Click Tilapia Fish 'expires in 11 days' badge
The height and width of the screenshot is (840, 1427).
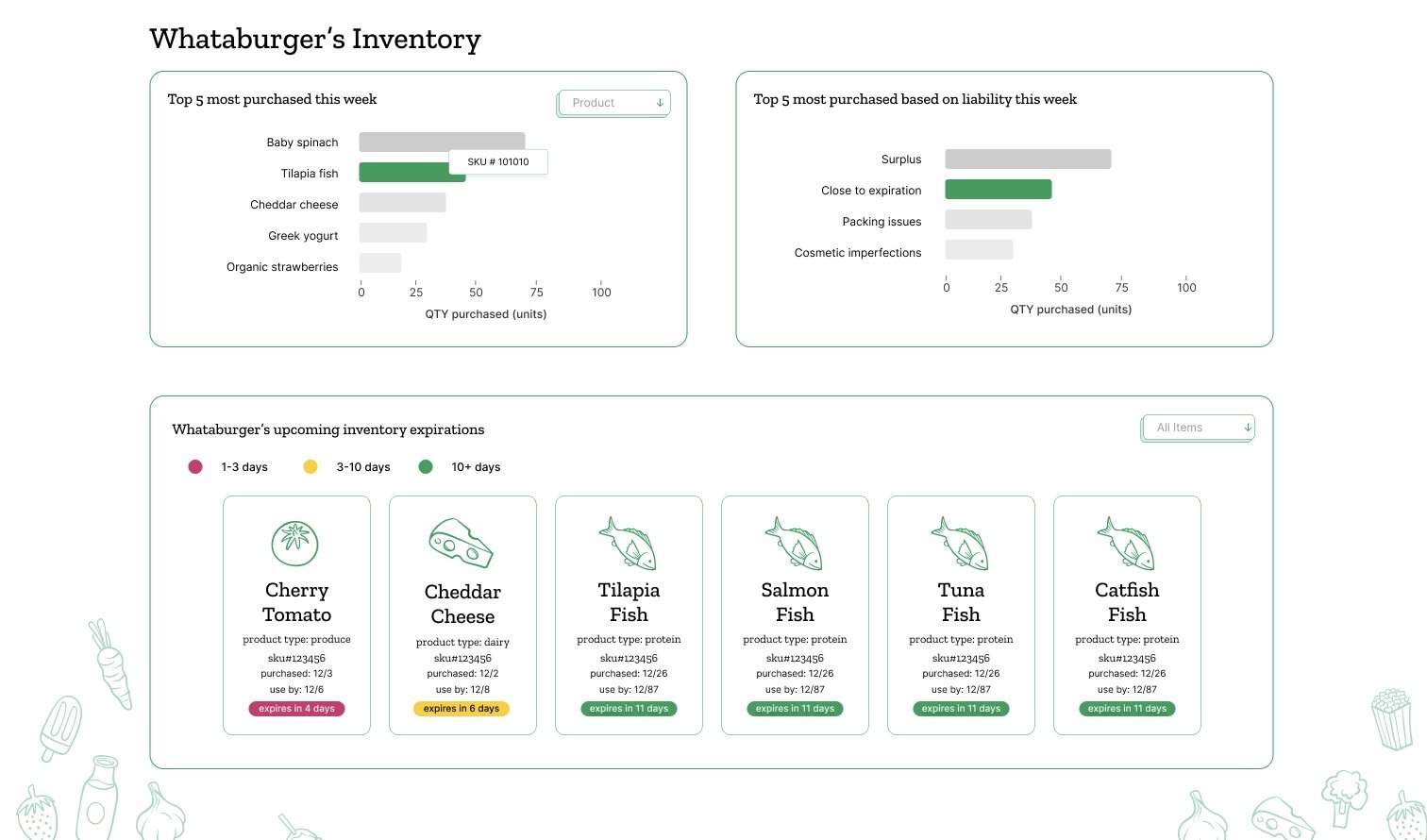tap(629, 709)
